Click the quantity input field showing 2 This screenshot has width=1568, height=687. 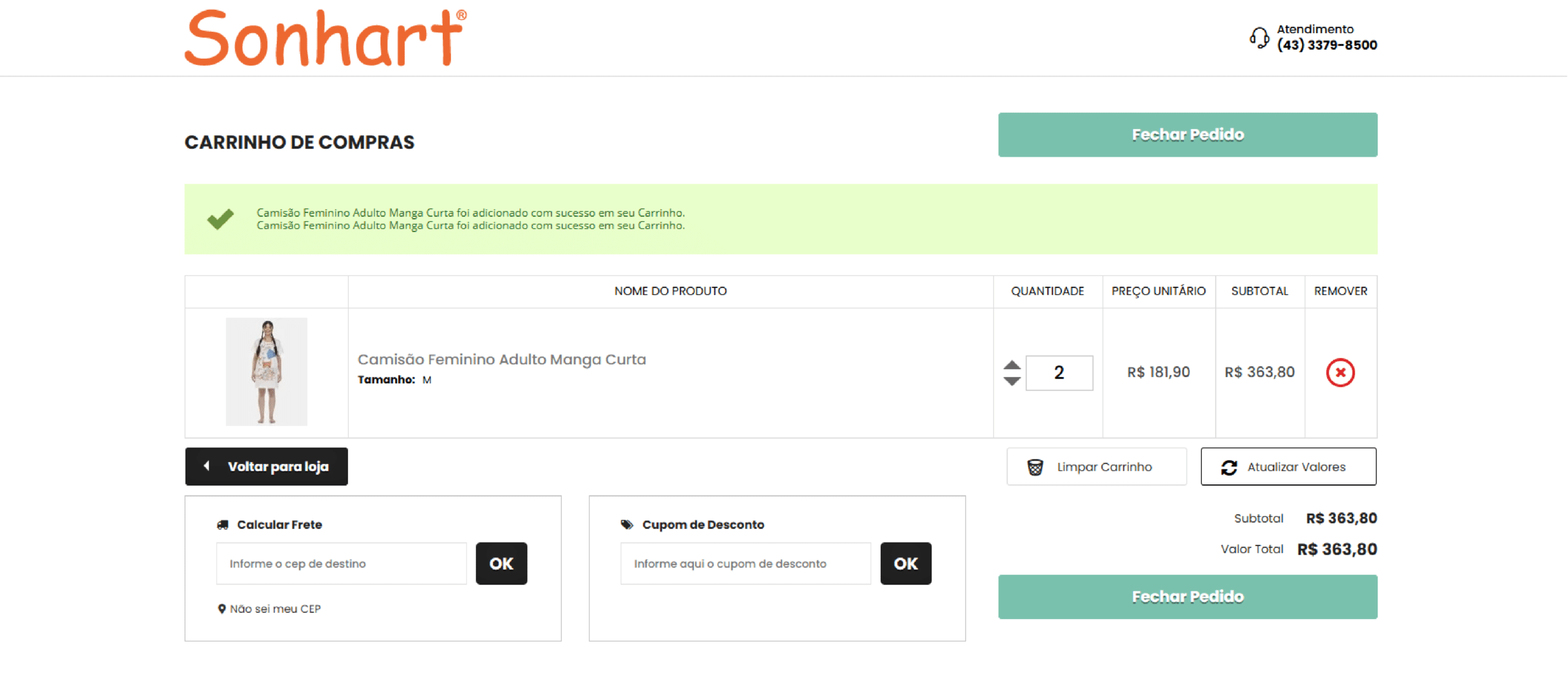[x=1059, y=373]
